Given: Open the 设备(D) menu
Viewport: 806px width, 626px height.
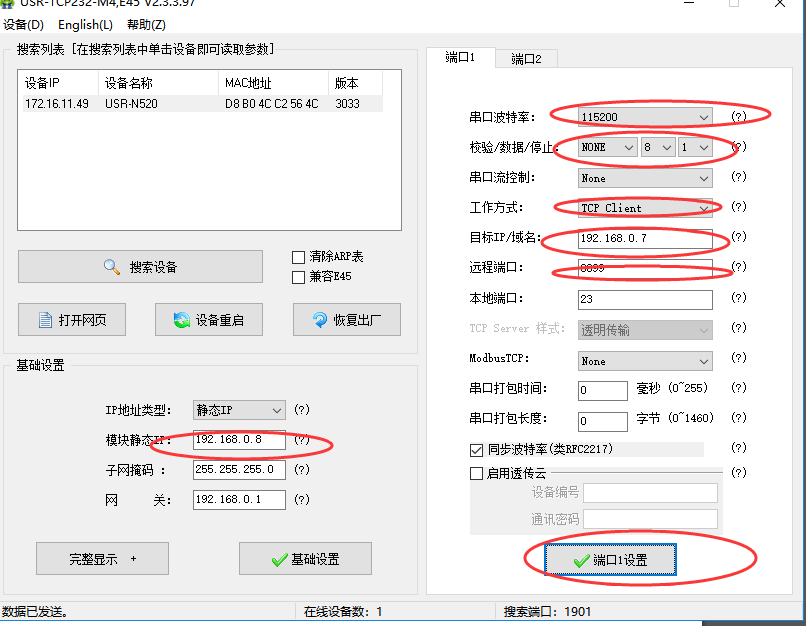Looking at the screenshot, I should pos(23,24).
